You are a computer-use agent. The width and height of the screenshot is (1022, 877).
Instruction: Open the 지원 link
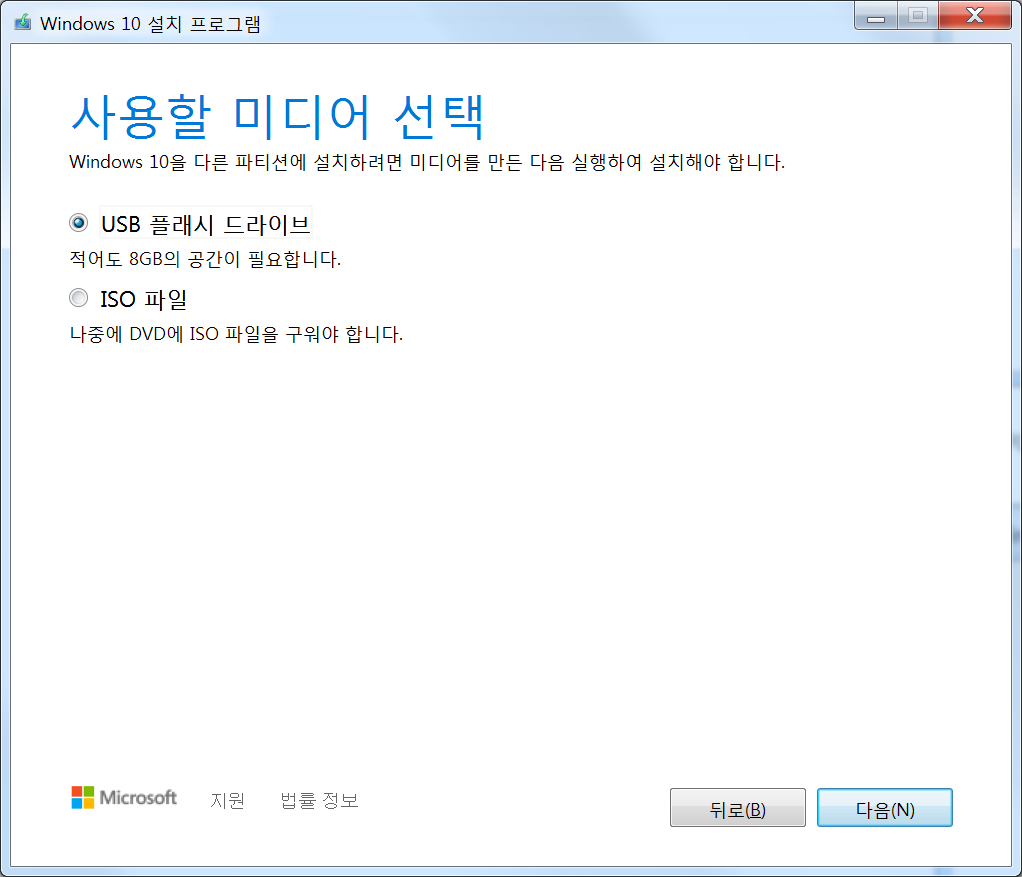(227, 801)
